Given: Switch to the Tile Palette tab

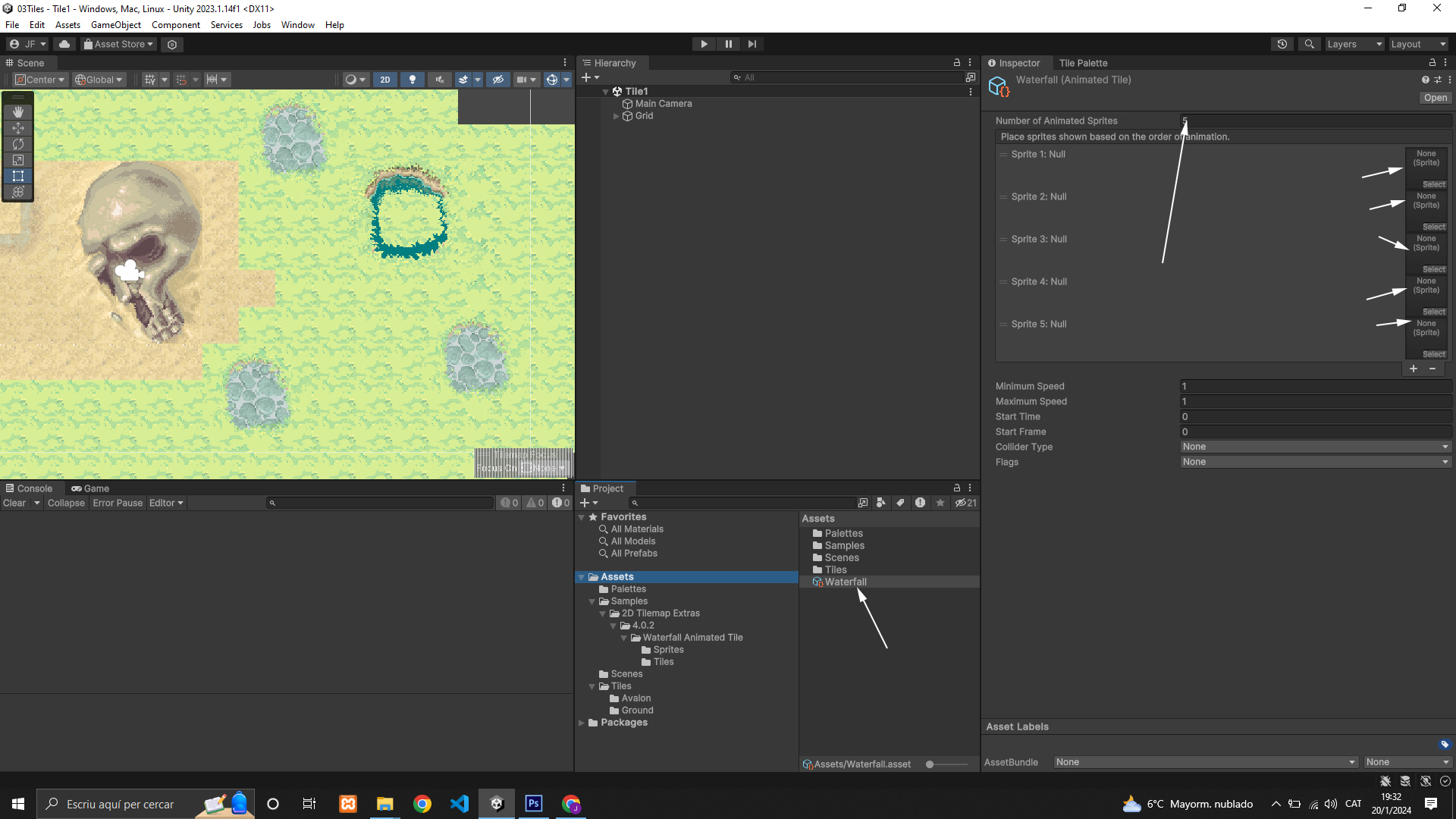Looking at the screenshot, I should click(x=1083, y=63).
